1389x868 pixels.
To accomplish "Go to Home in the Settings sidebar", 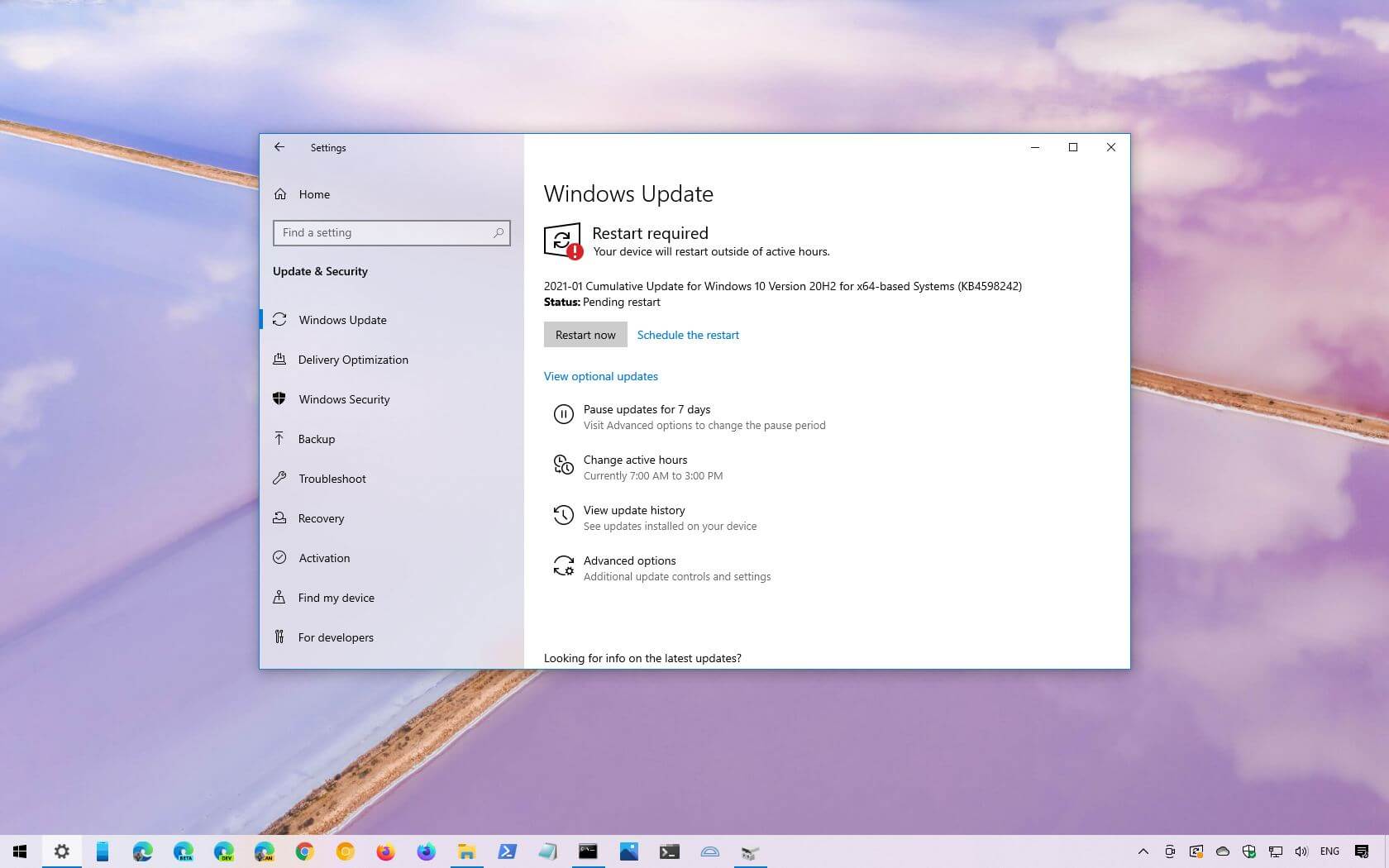I will (314, 194).
